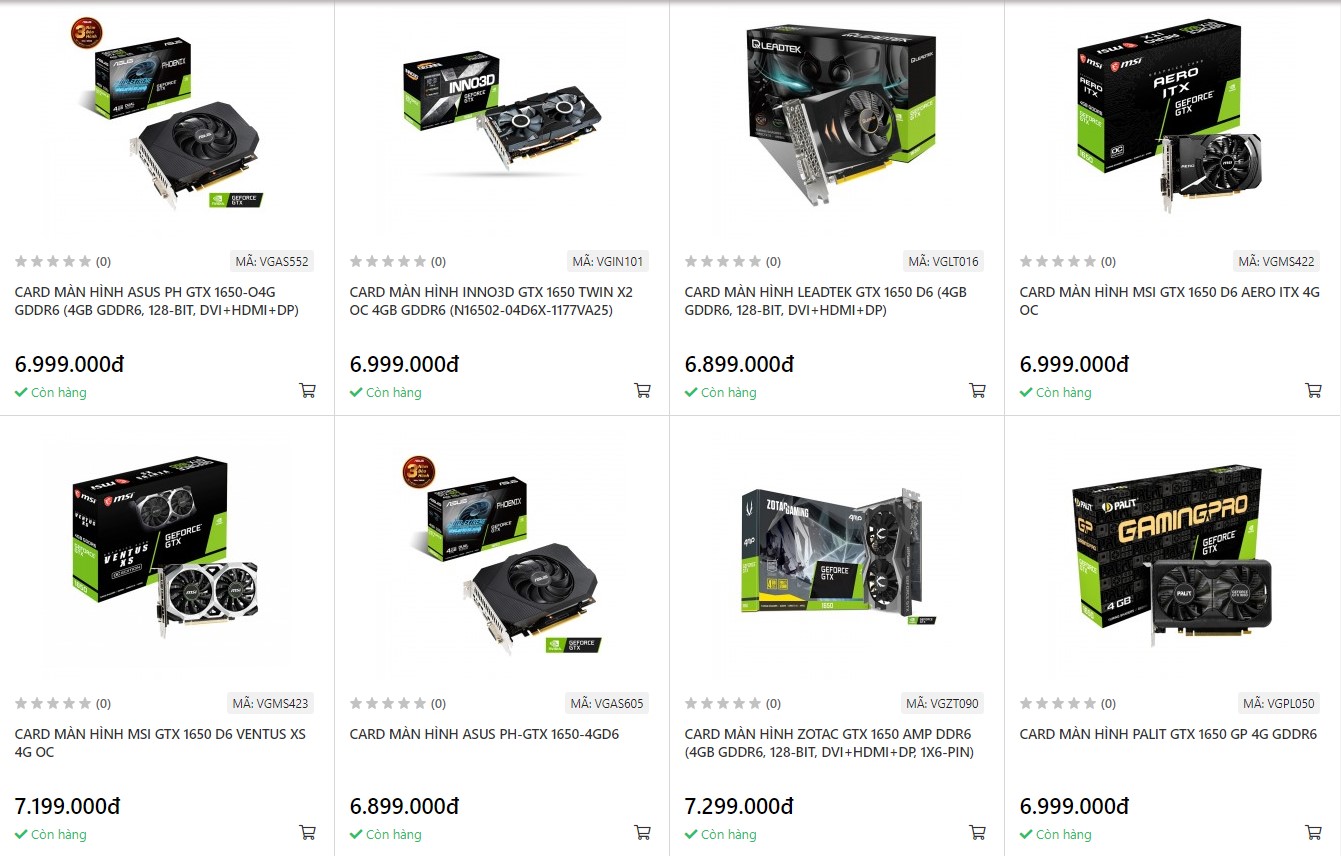Add Leadtek GTX 1650 D6 to cart
The image size is (1341, 856).
[978, 390]
